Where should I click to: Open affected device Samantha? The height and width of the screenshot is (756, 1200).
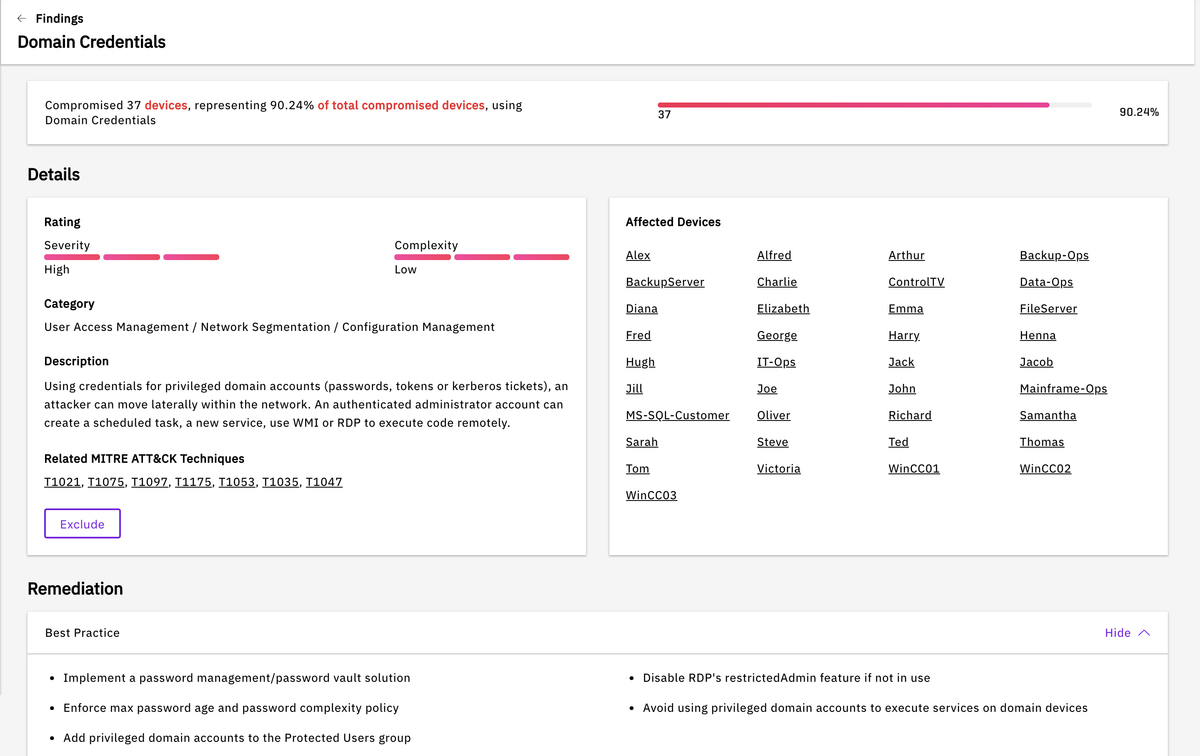1048,415
